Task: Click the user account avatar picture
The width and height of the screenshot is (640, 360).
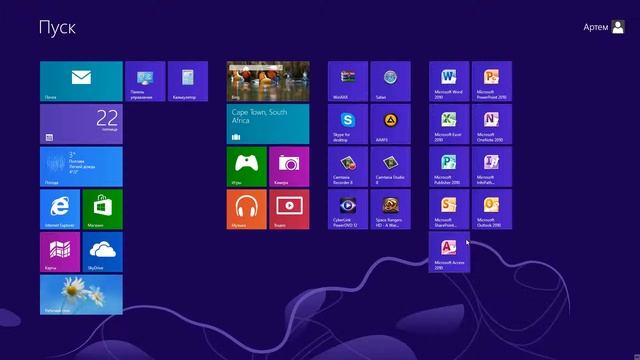Action: coord(618,27)
